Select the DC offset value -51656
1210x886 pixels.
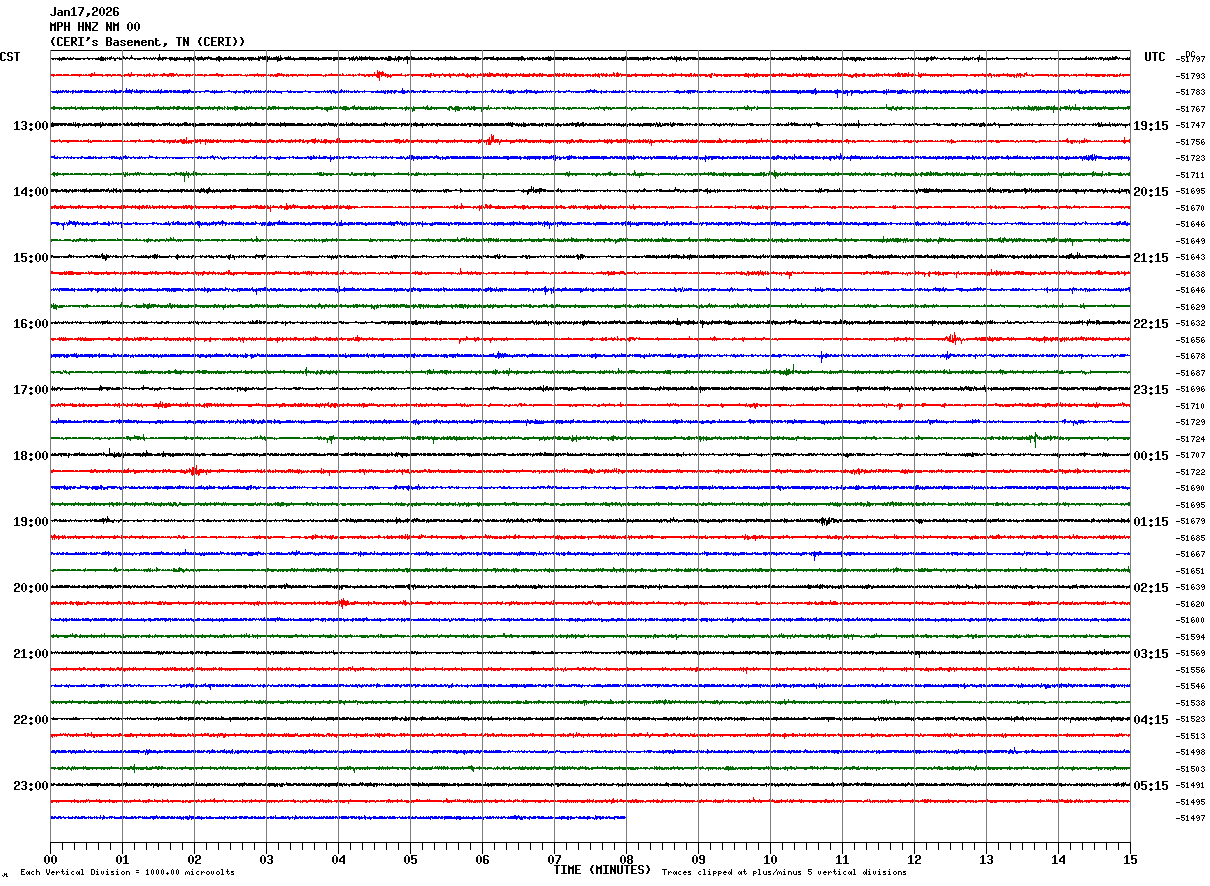(x=1191, y=340)
